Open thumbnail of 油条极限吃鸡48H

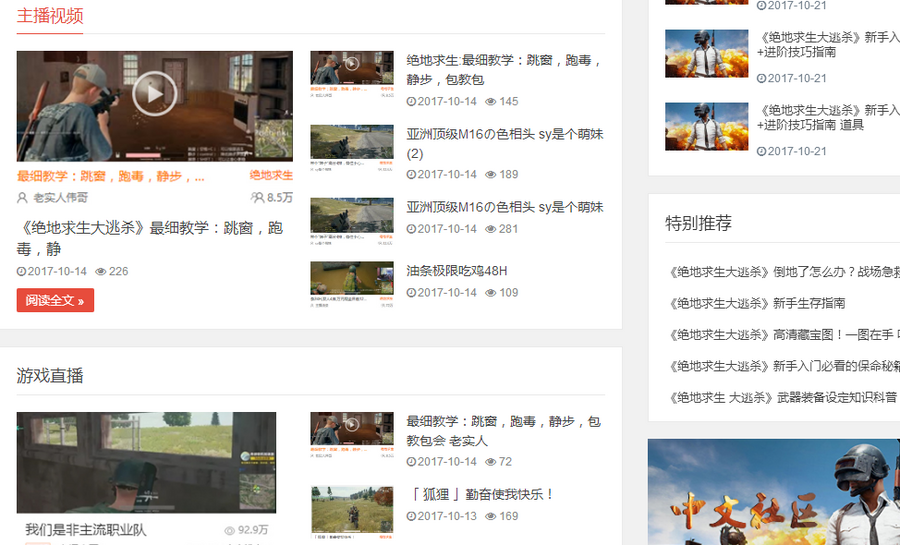352,285
